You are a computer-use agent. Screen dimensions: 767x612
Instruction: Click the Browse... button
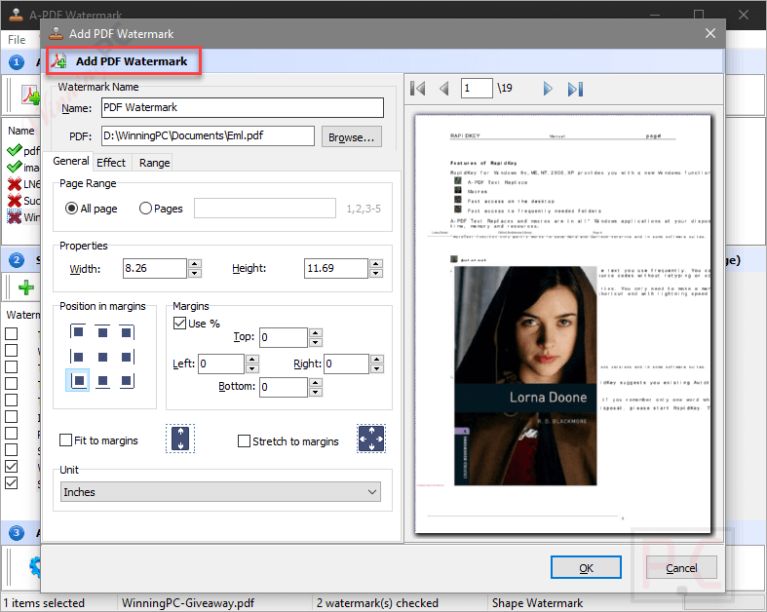(351, 137)
